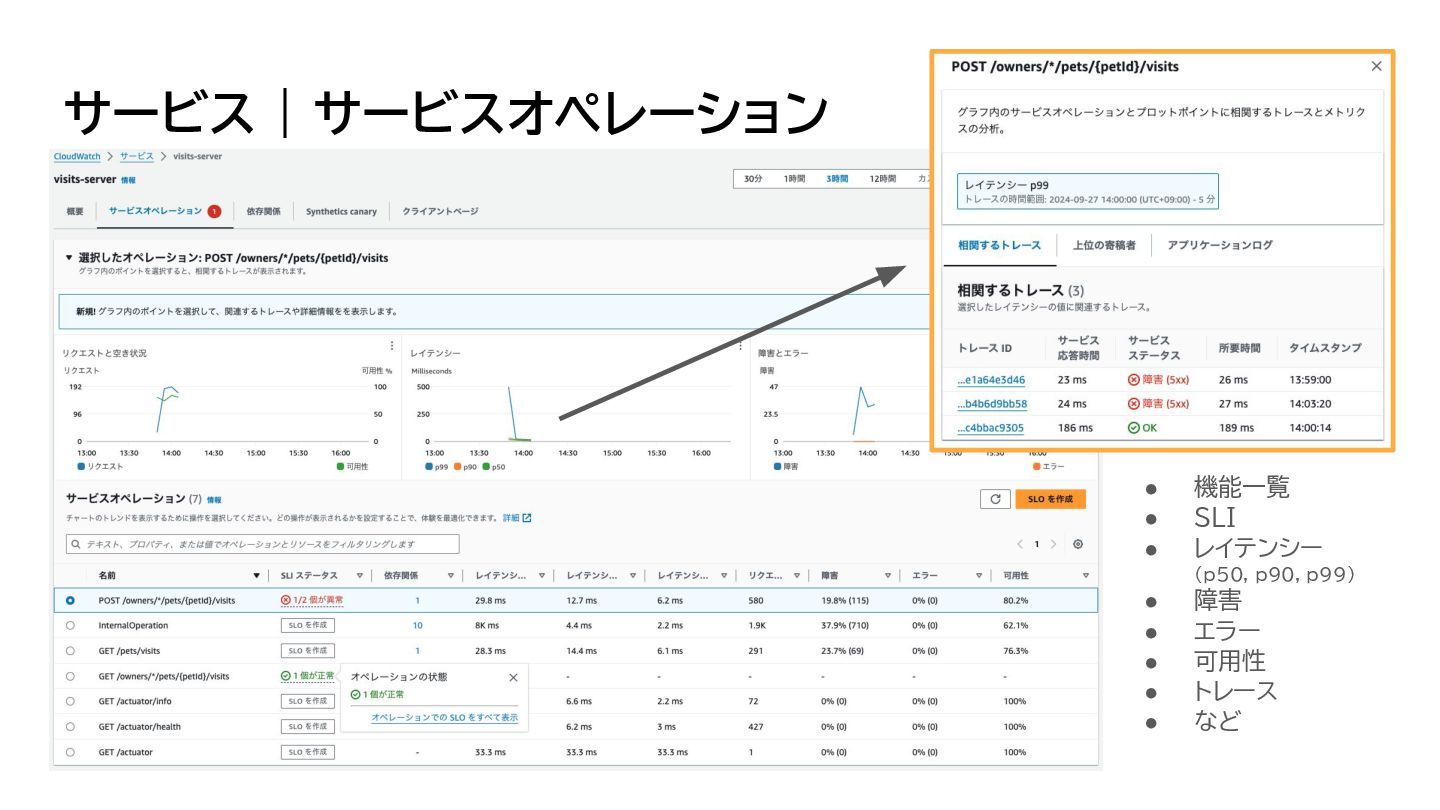Viewport: 1440px width, 810px height.
Task: Open the クライアントページ tab
Action: 440,211
